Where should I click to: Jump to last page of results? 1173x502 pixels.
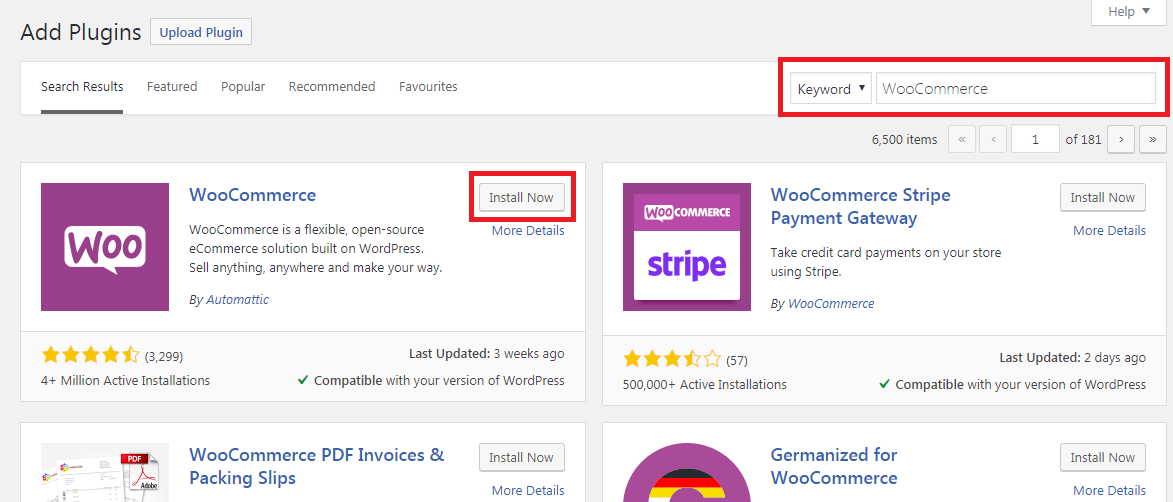coord(1153,139)
